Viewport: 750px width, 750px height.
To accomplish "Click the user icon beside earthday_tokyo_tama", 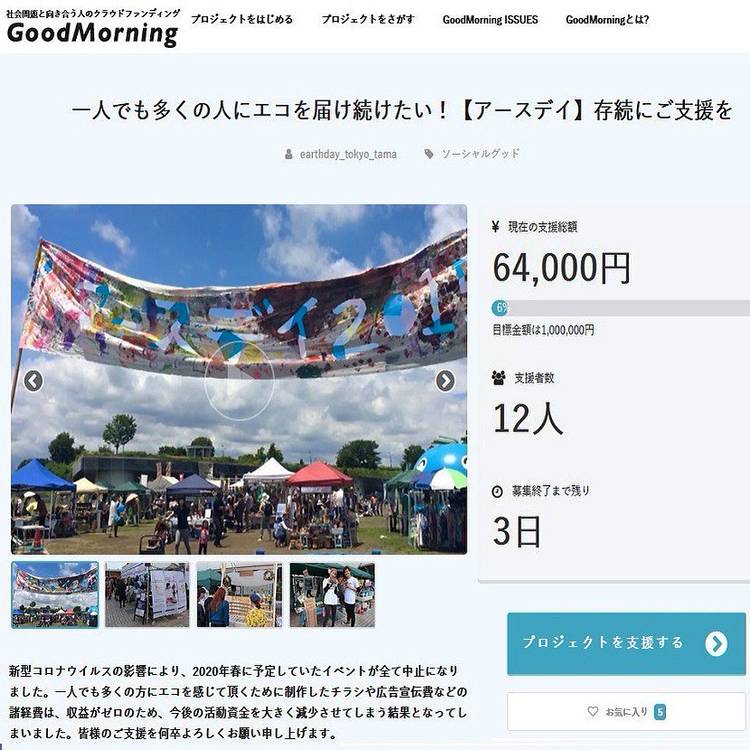I will (288, 154).
